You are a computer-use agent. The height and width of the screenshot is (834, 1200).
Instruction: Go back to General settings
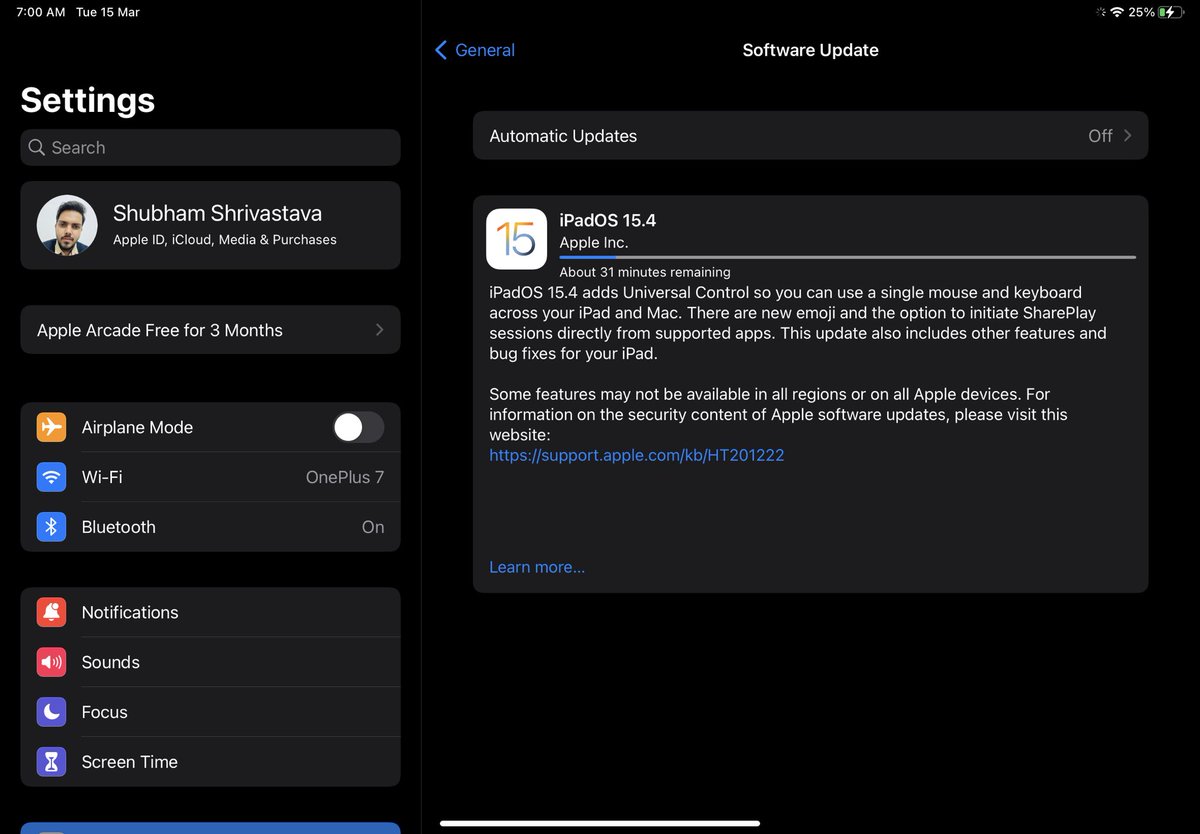(475, 50)
